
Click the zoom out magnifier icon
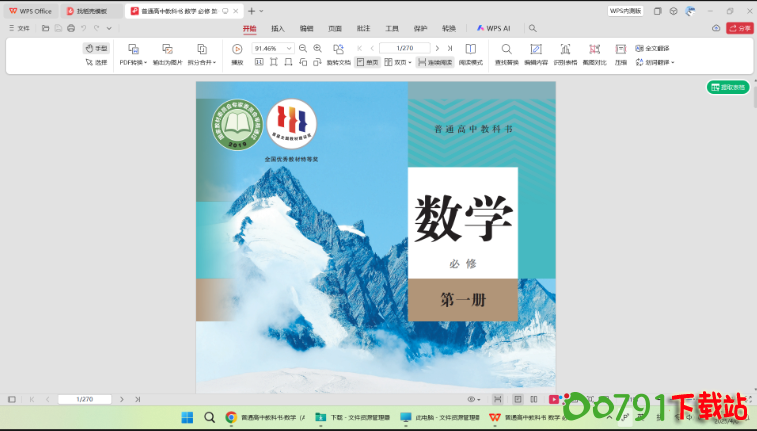tap(303, 48)
